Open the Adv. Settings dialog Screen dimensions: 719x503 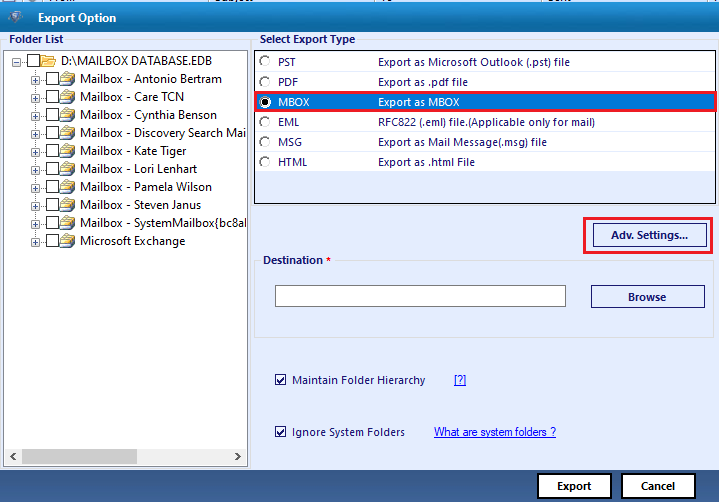click(x=649, y=235)
